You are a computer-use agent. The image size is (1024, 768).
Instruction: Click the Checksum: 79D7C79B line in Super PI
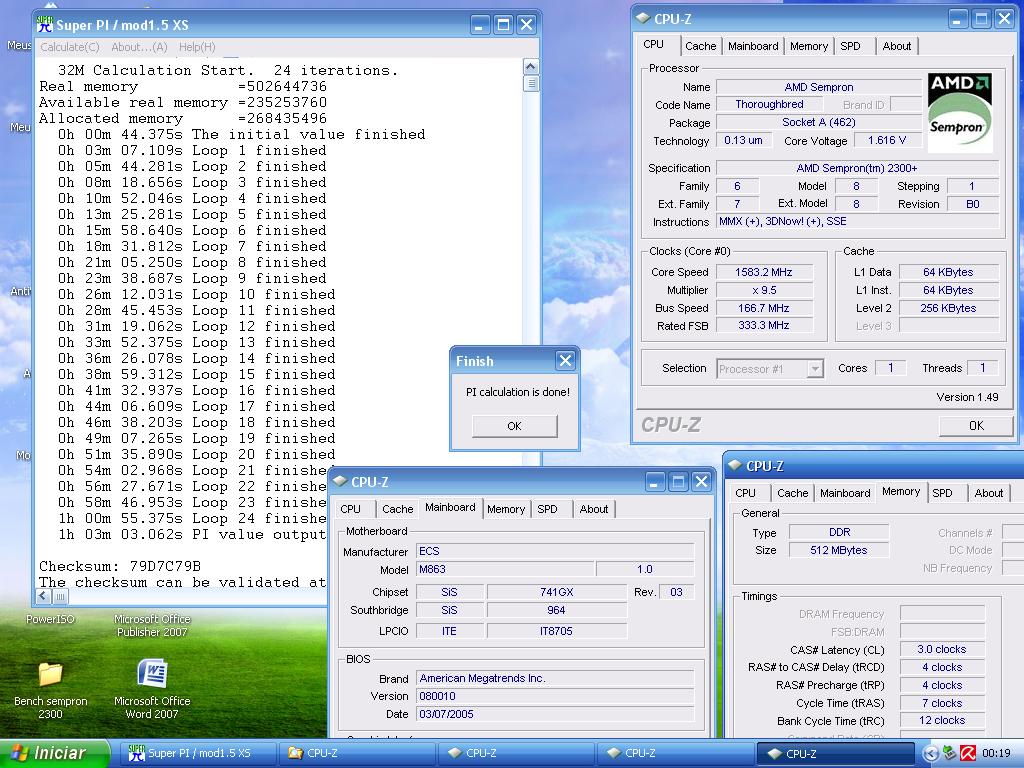point(120,566)
